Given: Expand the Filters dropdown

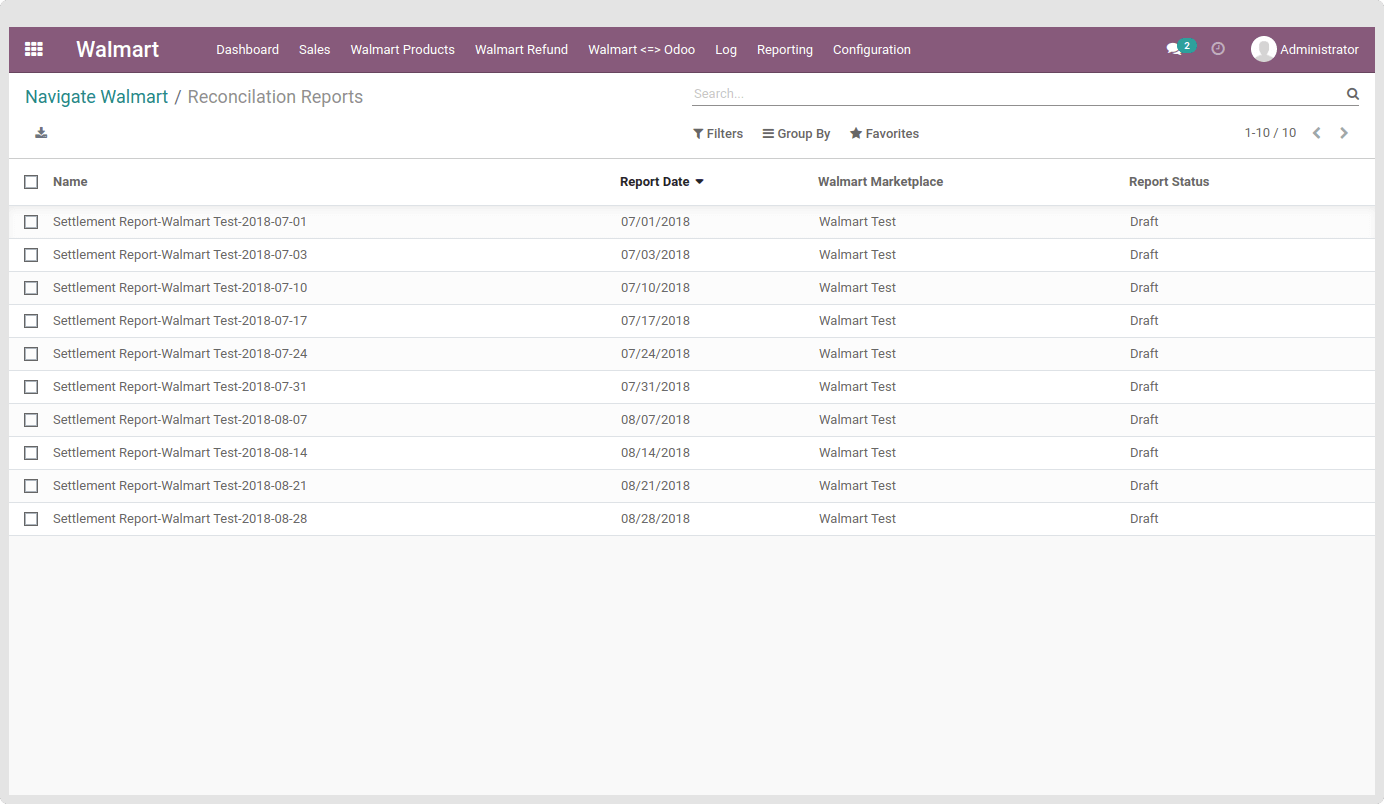Looking at the screenshot, I should click(718, 134).
